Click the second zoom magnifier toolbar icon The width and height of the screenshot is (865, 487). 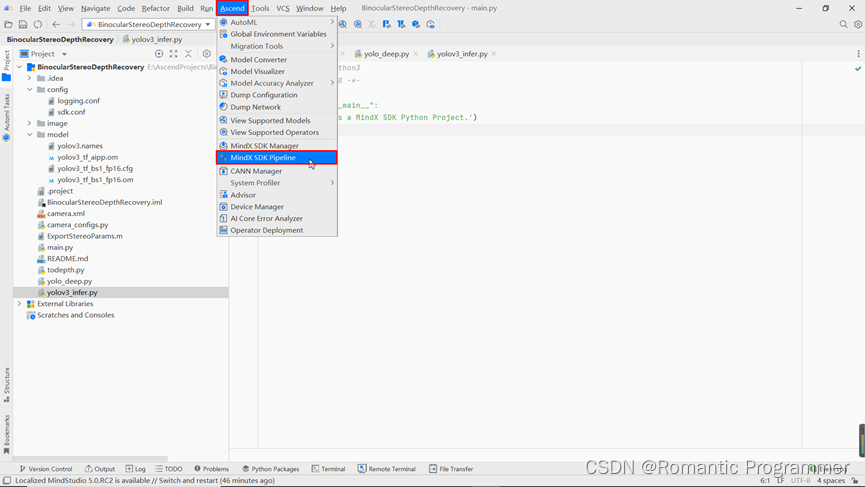[358, 24]
